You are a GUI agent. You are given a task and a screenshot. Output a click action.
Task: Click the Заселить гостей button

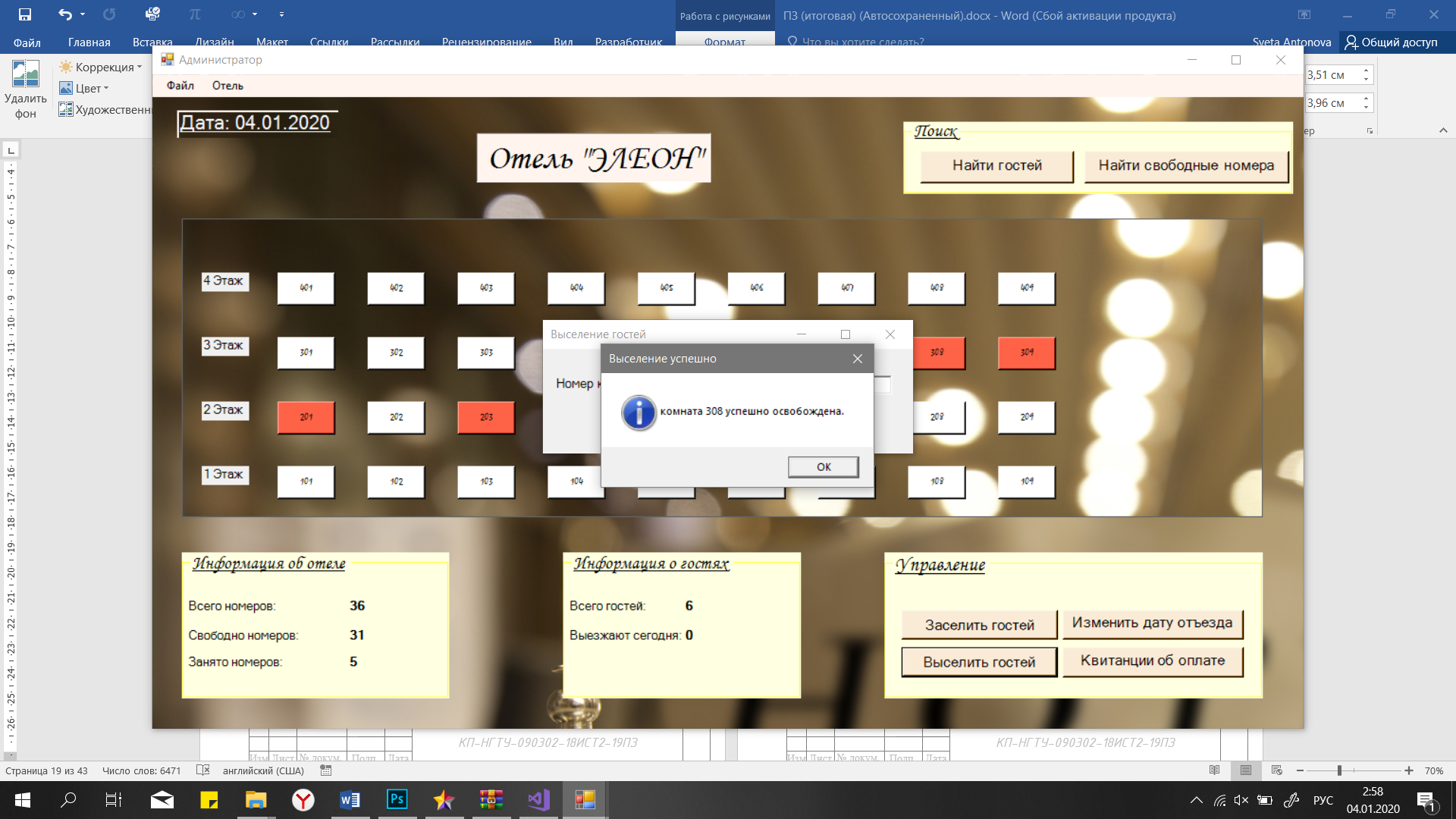click(x=979, y=625)
